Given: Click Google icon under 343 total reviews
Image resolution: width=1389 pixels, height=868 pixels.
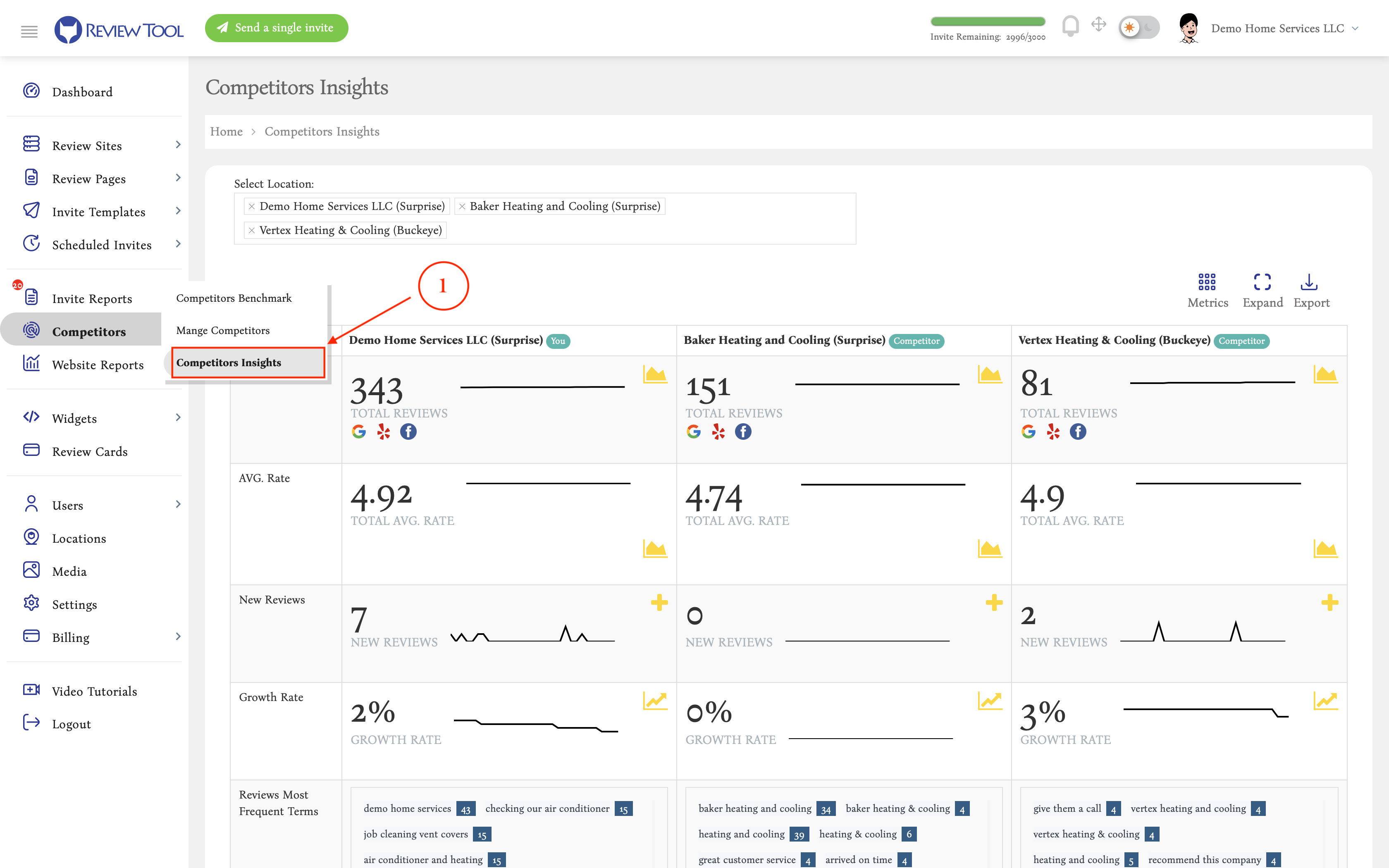Looking at the screenshot, I should click(x=359, y=432).
